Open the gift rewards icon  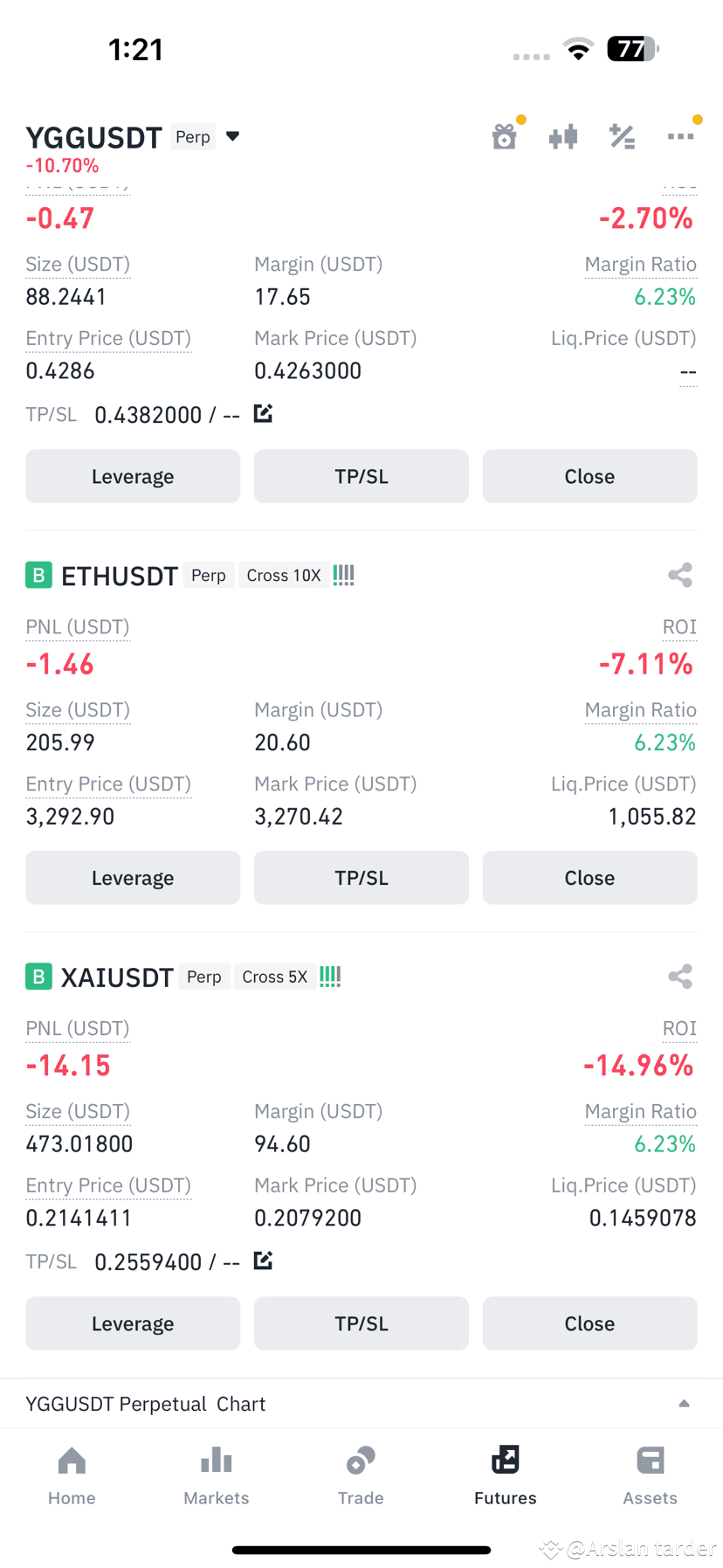505,137
